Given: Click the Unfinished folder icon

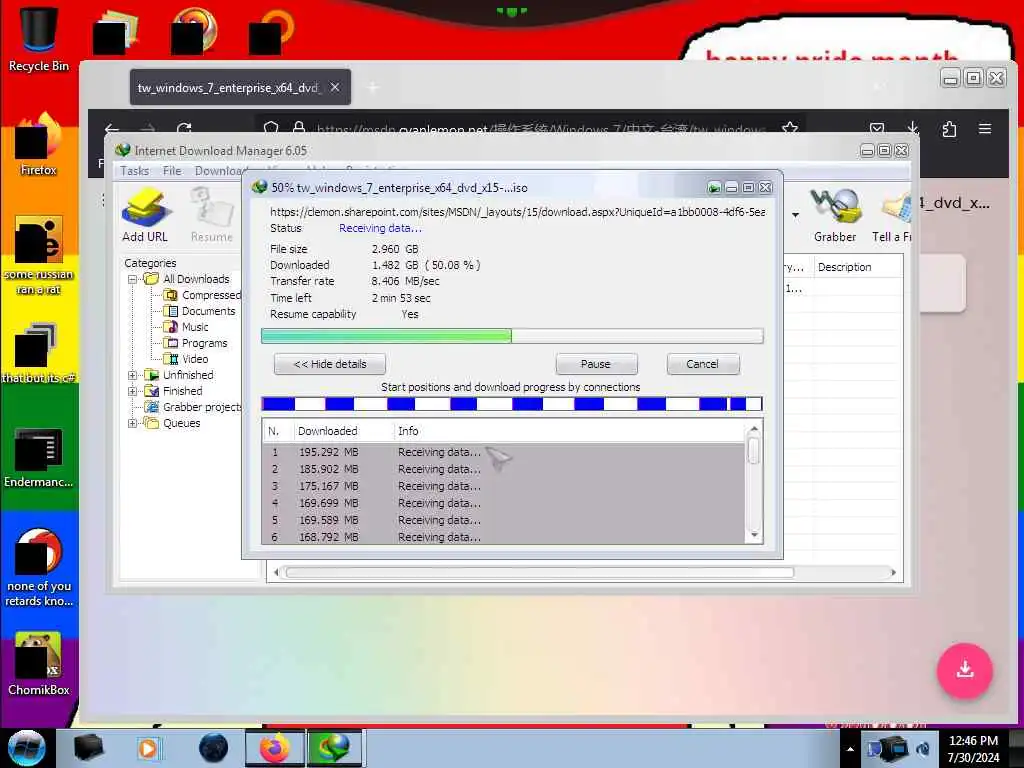Looking at the screenshot, I should tap(152, 375).
